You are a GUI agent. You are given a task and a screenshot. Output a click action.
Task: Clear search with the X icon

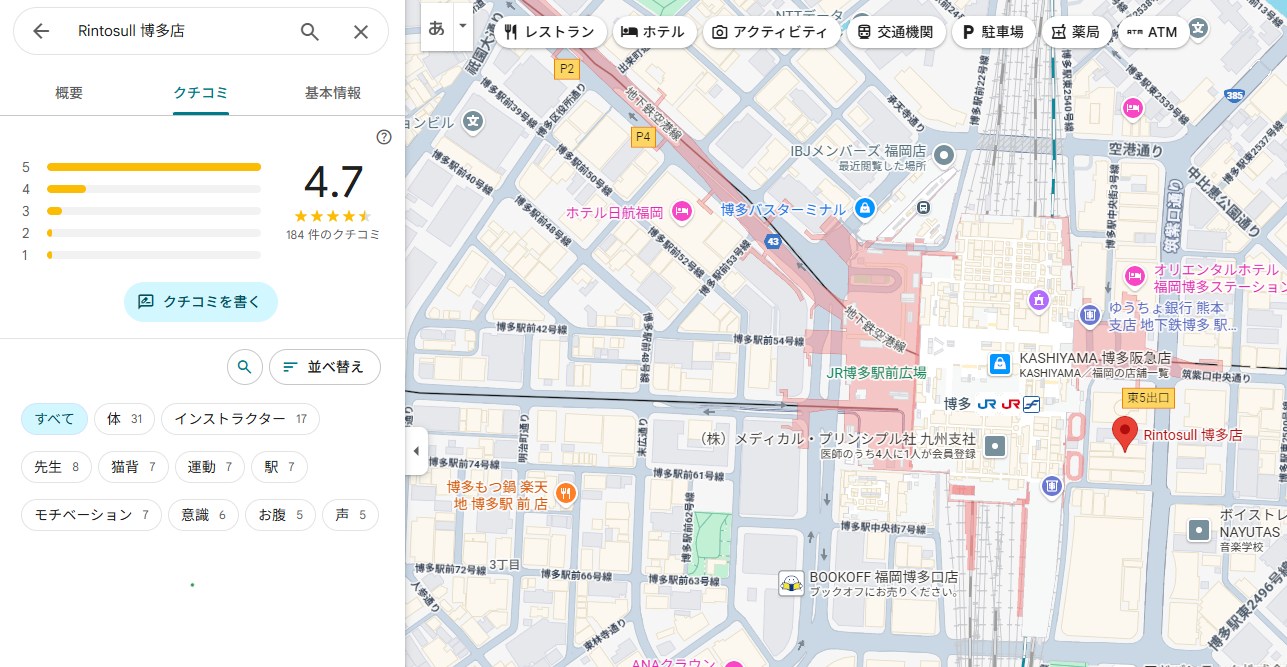click(361, 31)
